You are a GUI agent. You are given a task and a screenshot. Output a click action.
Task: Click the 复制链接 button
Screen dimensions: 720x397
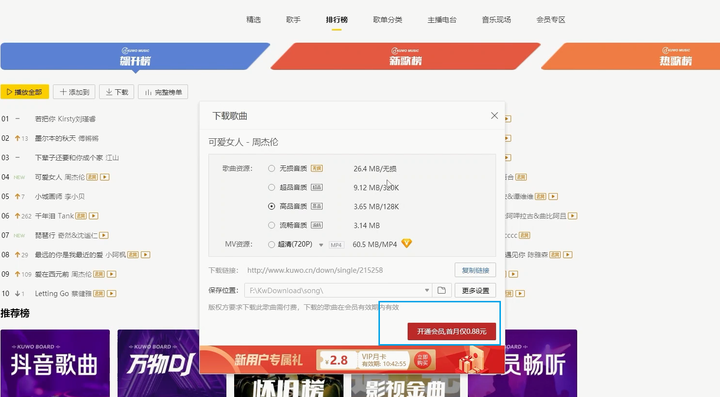click(475, 270)
